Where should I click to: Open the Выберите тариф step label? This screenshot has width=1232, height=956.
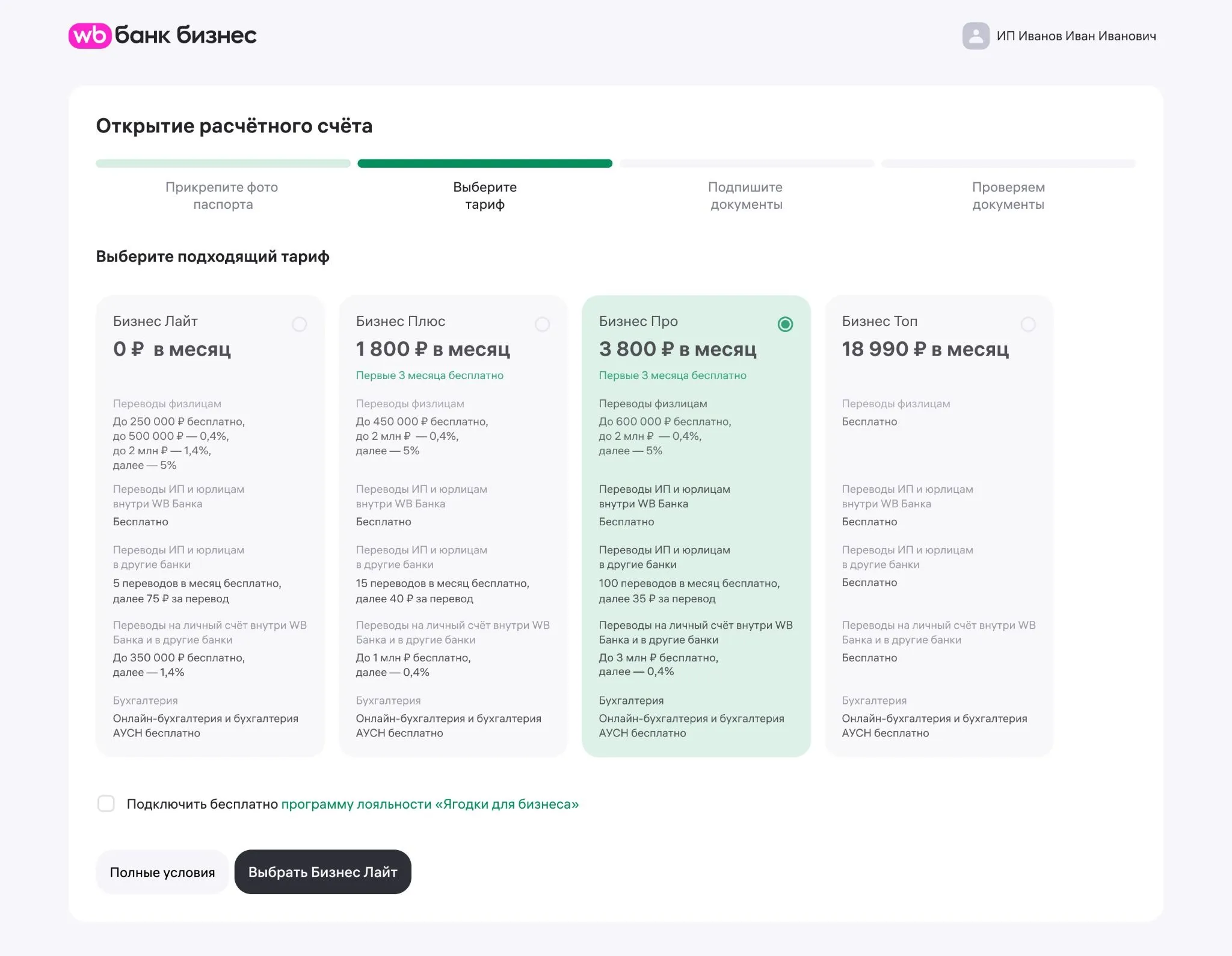(x=485, y=196)
